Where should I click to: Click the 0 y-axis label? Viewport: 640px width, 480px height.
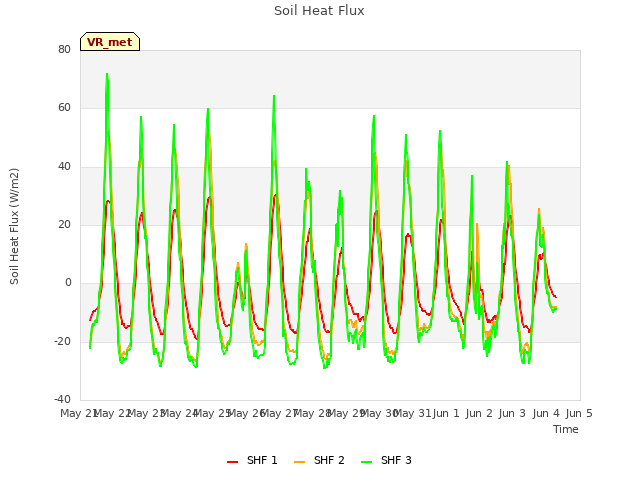[68, 283]
